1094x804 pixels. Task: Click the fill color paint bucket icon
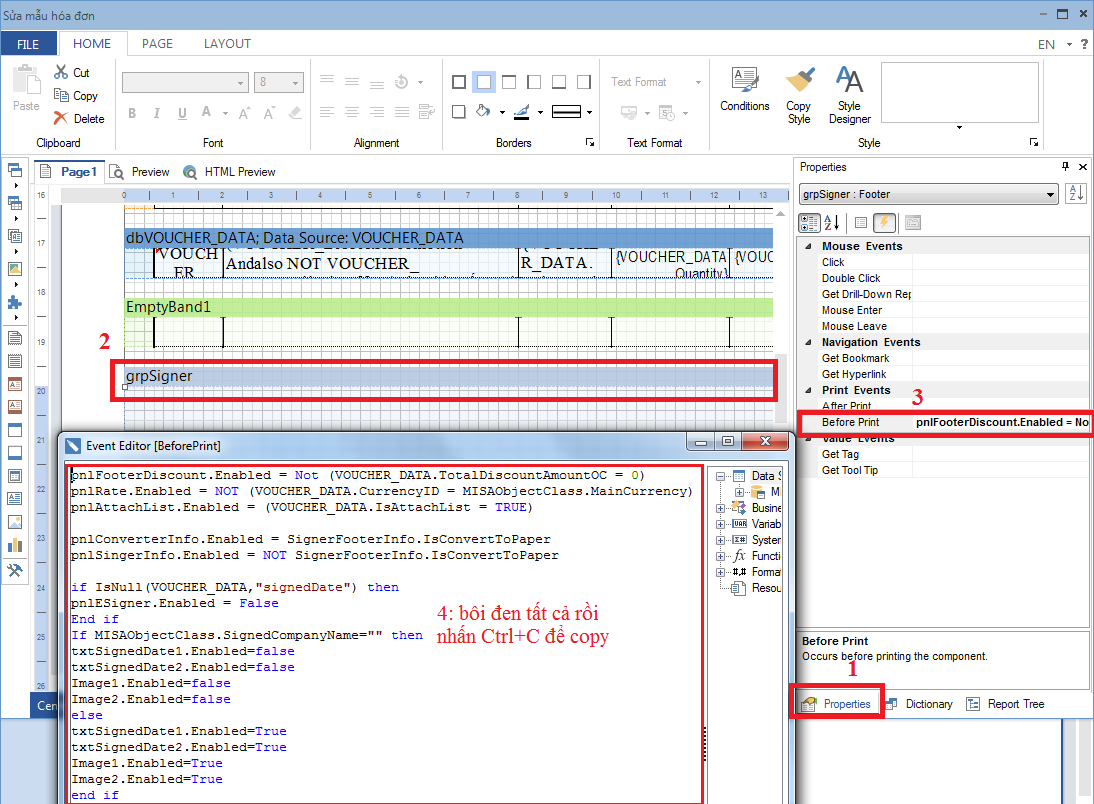(x=483, y=111)
